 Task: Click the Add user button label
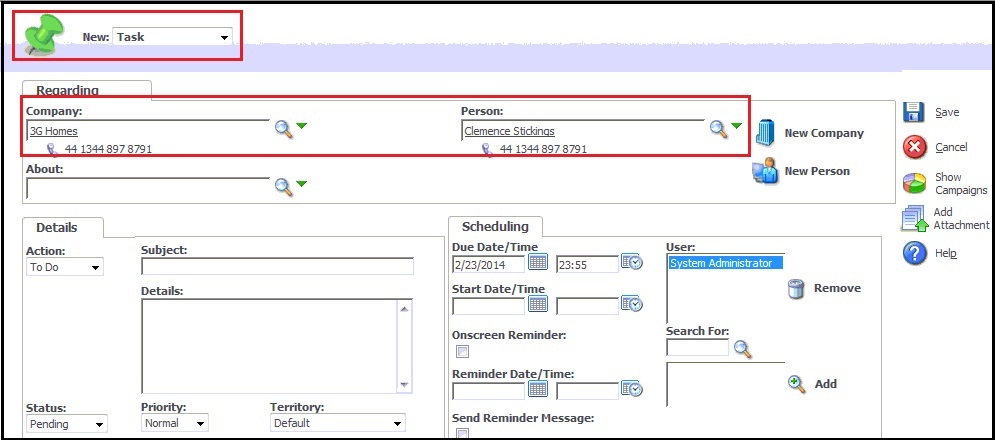coord(826,384)
